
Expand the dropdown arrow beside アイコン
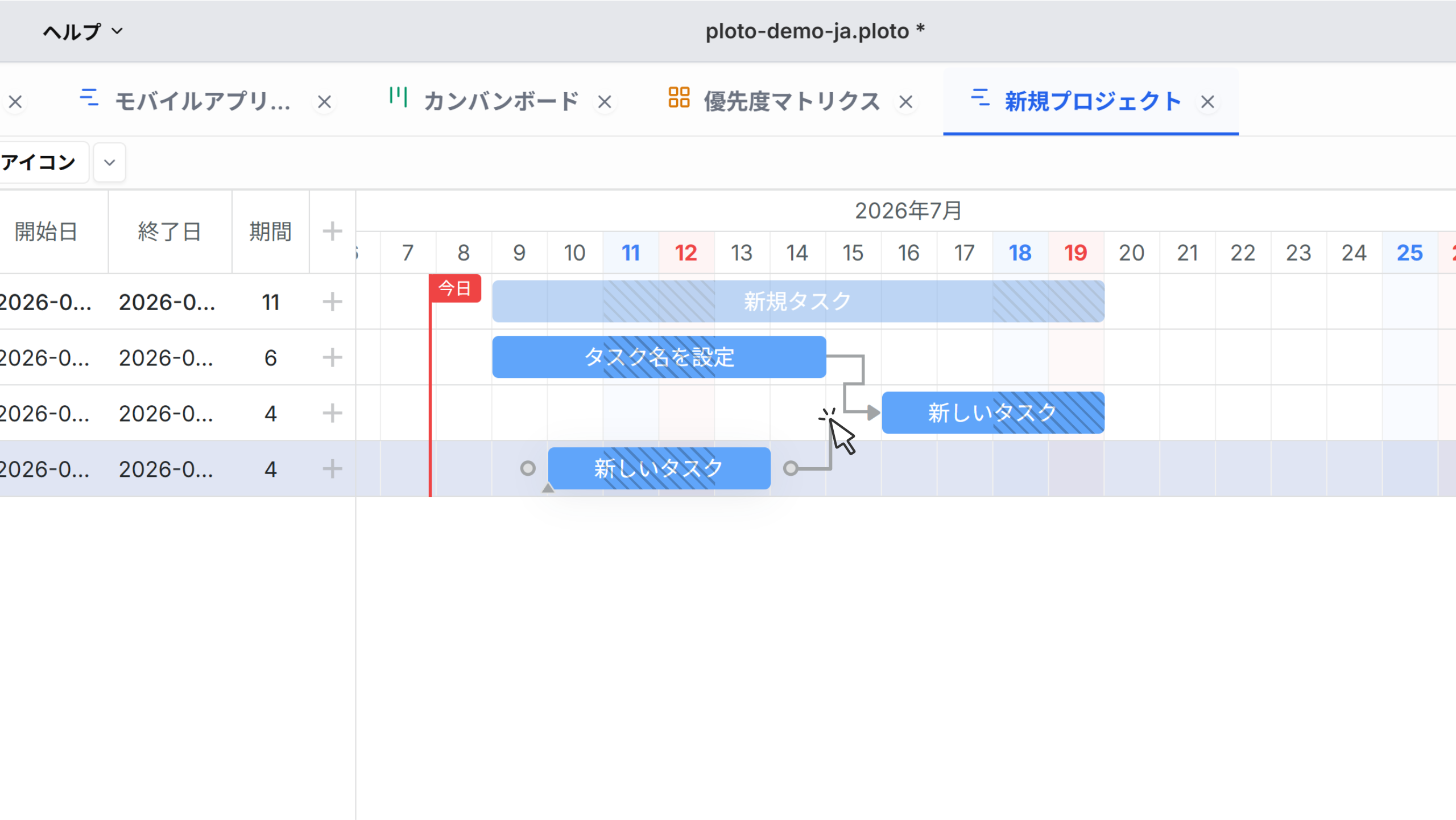110,163
